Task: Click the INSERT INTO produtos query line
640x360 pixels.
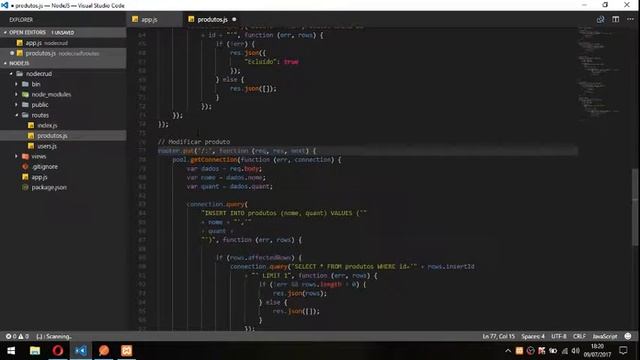Action: click(x=284, y=213)
